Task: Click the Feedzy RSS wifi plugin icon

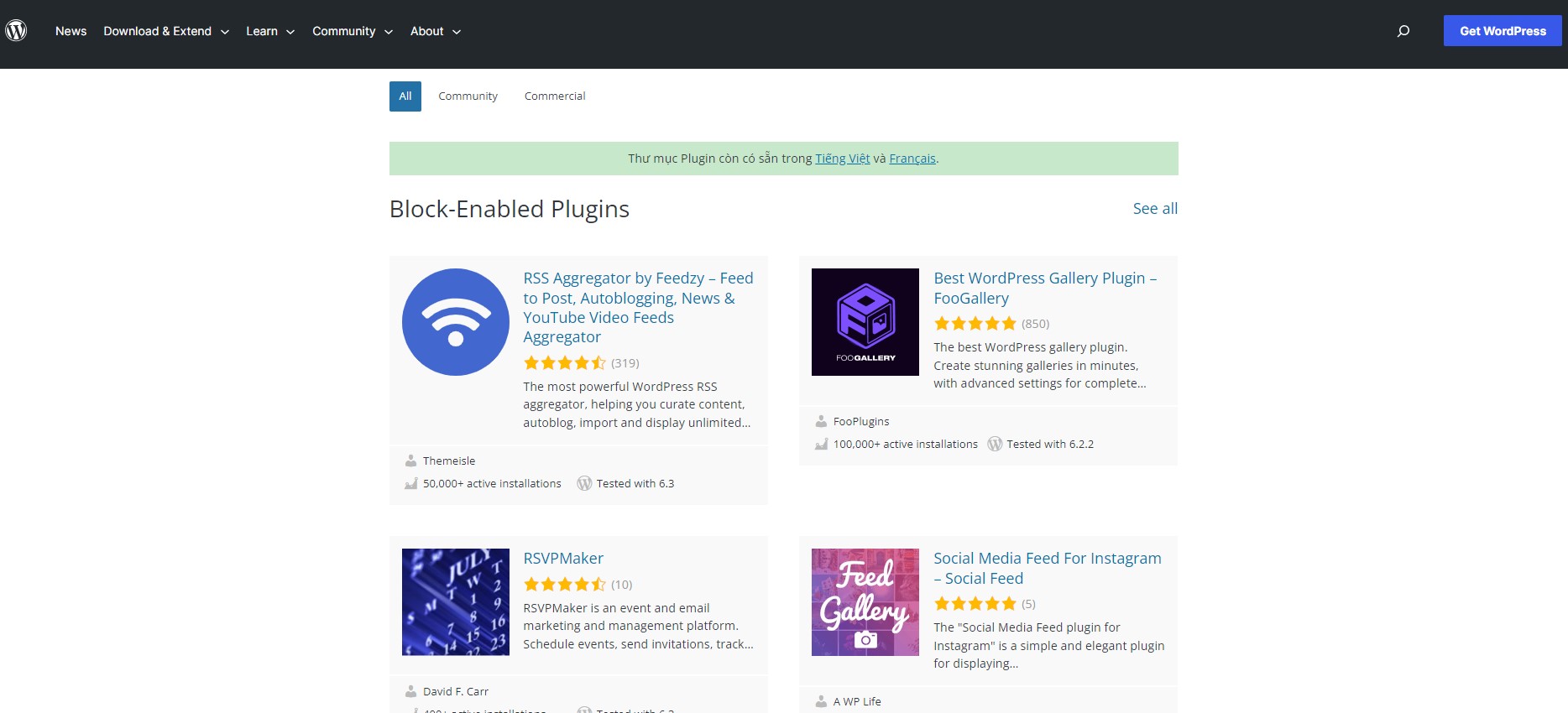Action: [456, 322]
